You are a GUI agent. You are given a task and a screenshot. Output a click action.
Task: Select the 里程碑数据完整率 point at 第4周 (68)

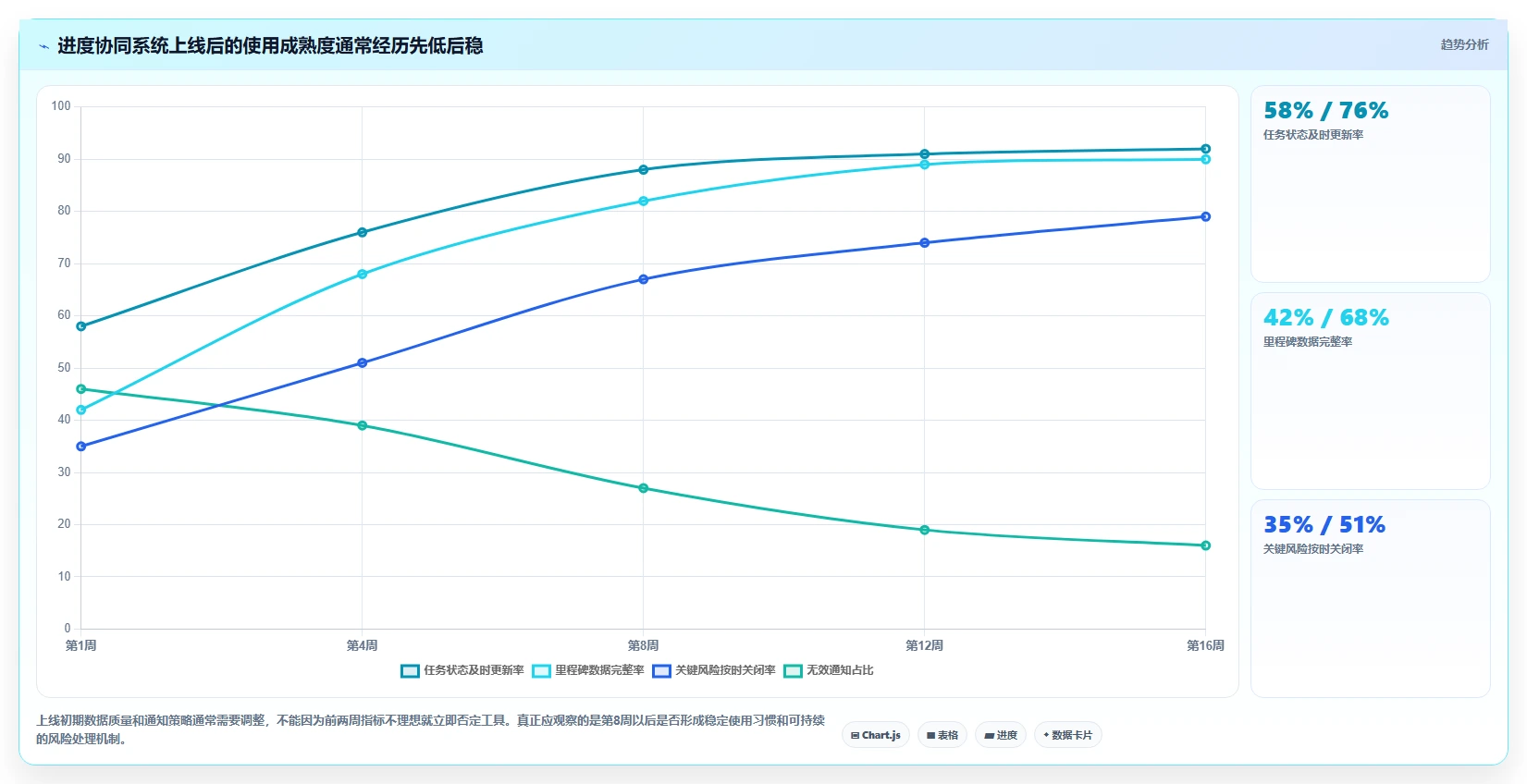point(363,274)
